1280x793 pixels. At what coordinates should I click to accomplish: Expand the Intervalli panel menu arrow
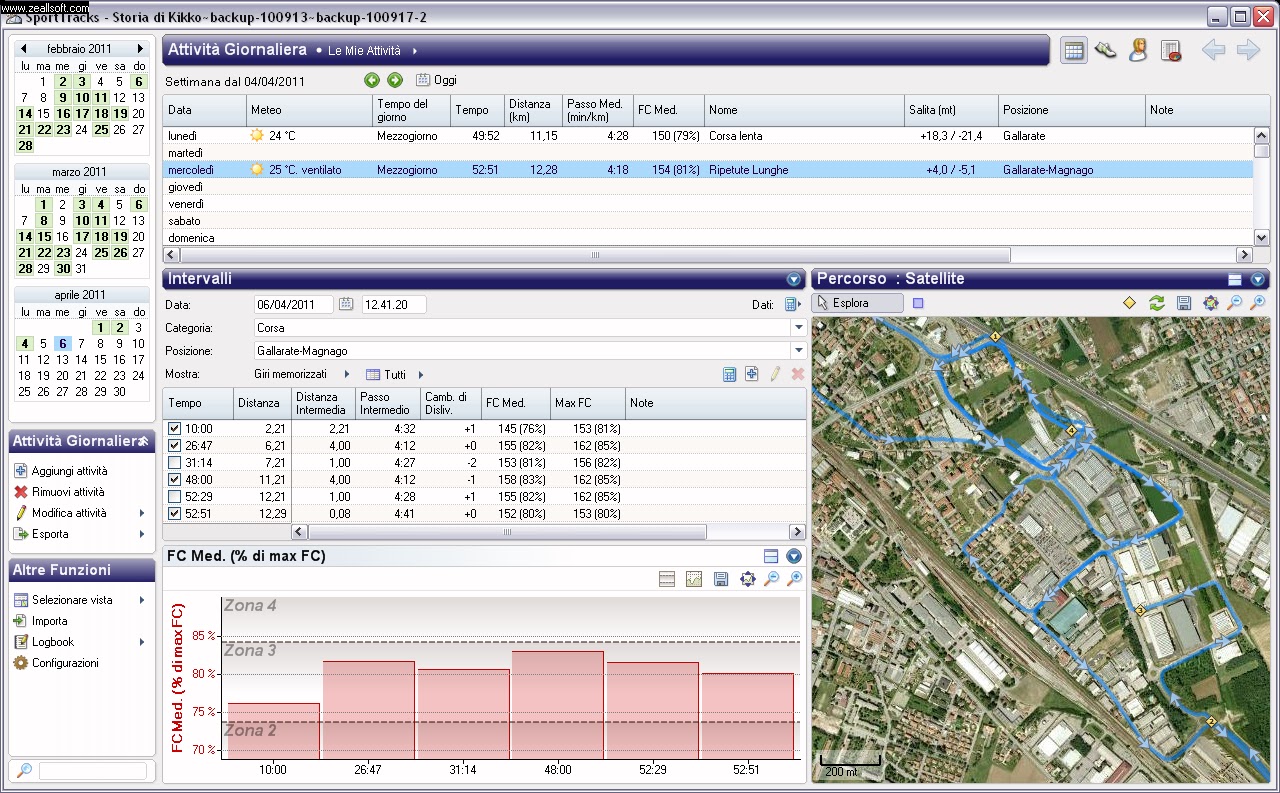pyautogui.click(x=794, y=280)
